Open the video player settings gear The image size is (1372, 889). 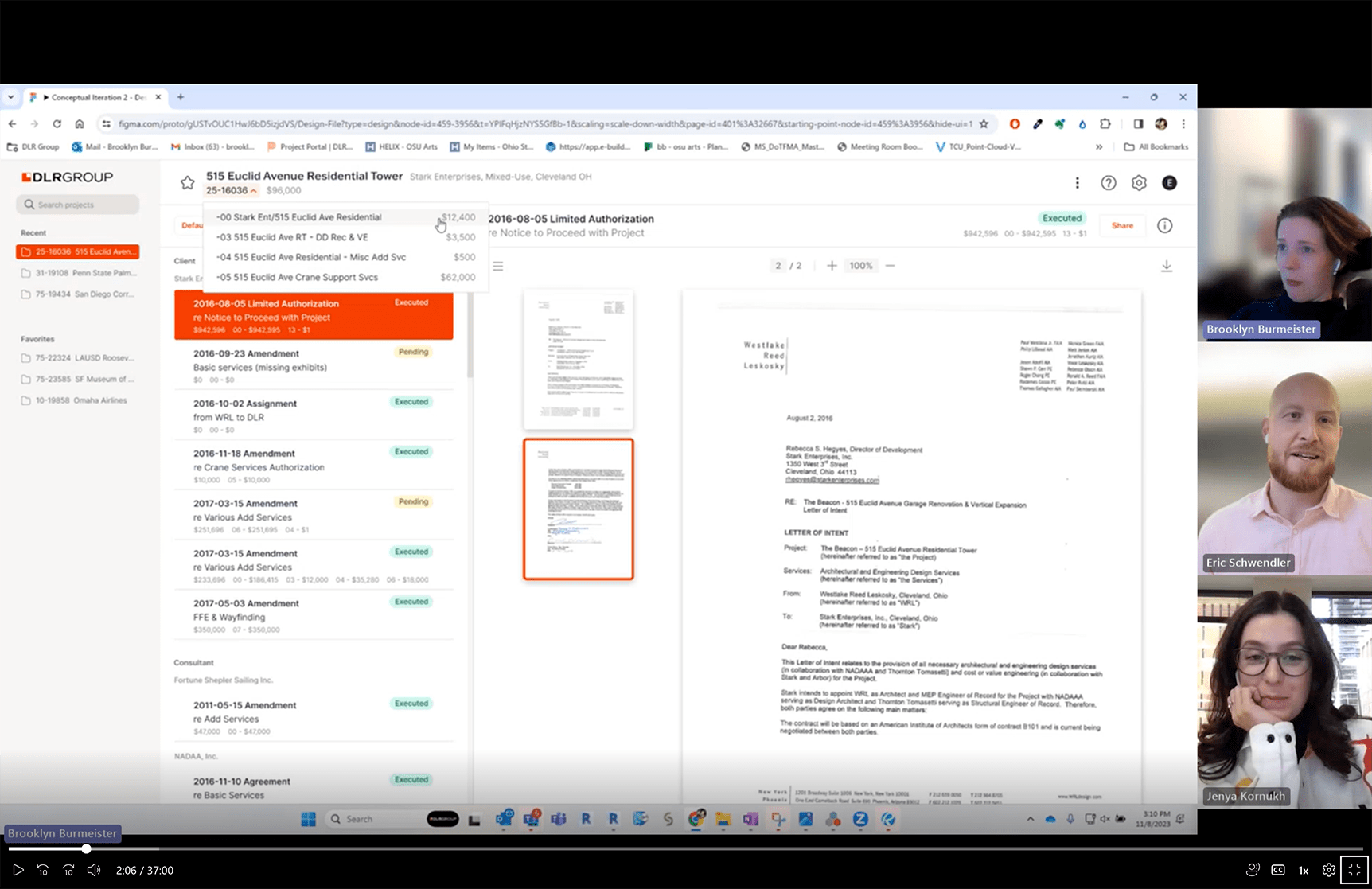[1328, 870]
